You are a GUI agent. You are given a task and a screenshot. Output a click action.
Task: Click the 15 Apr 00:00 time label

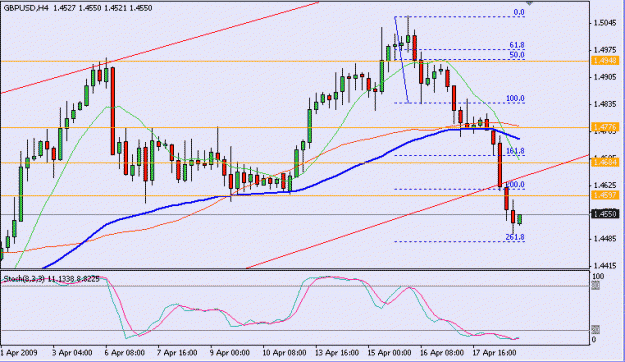coord(389,353)
